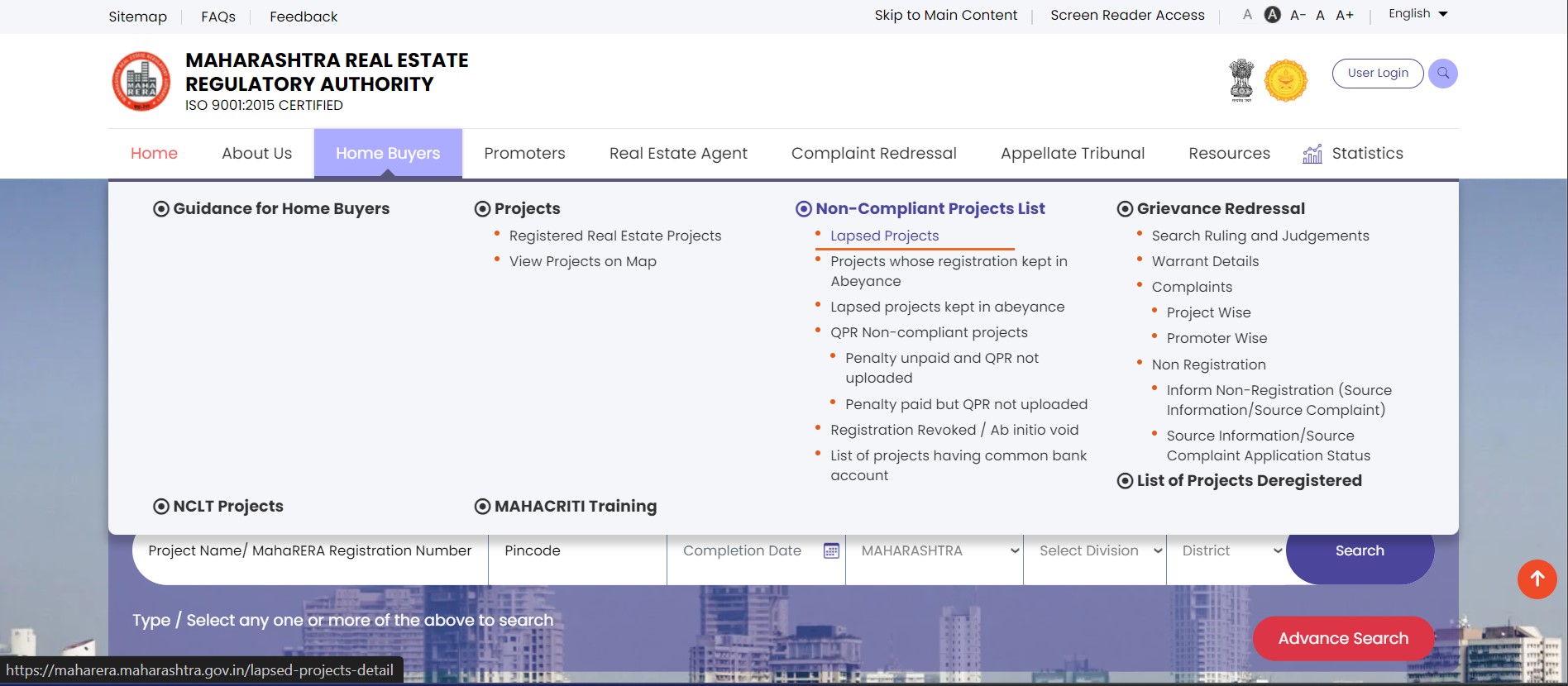The height and width of the screenshot is (686, 1568).
Task: Click the A- decrease font size icon
Action: (x=1298, y=15)
